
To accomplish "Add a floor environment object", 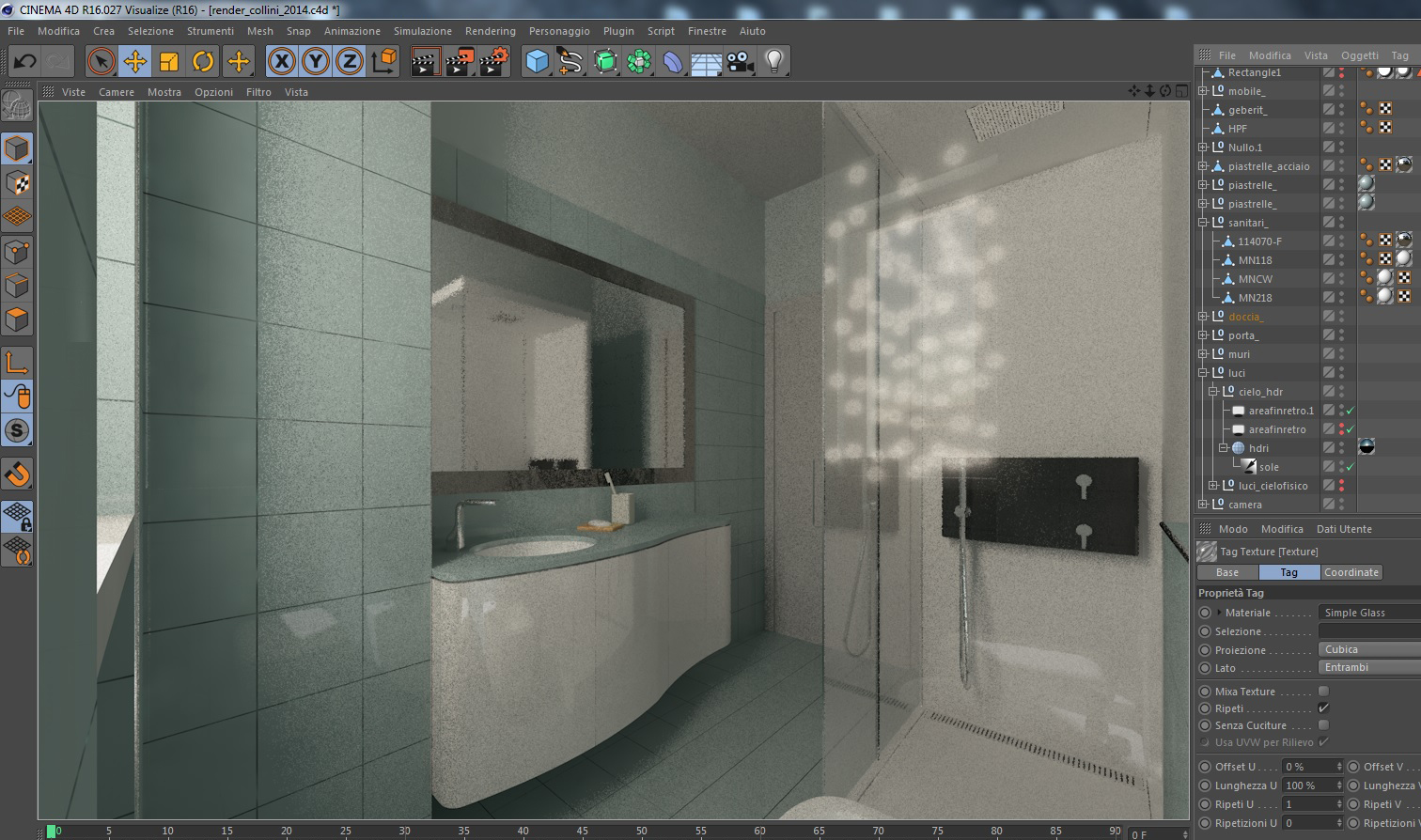I will pos(707,62).
